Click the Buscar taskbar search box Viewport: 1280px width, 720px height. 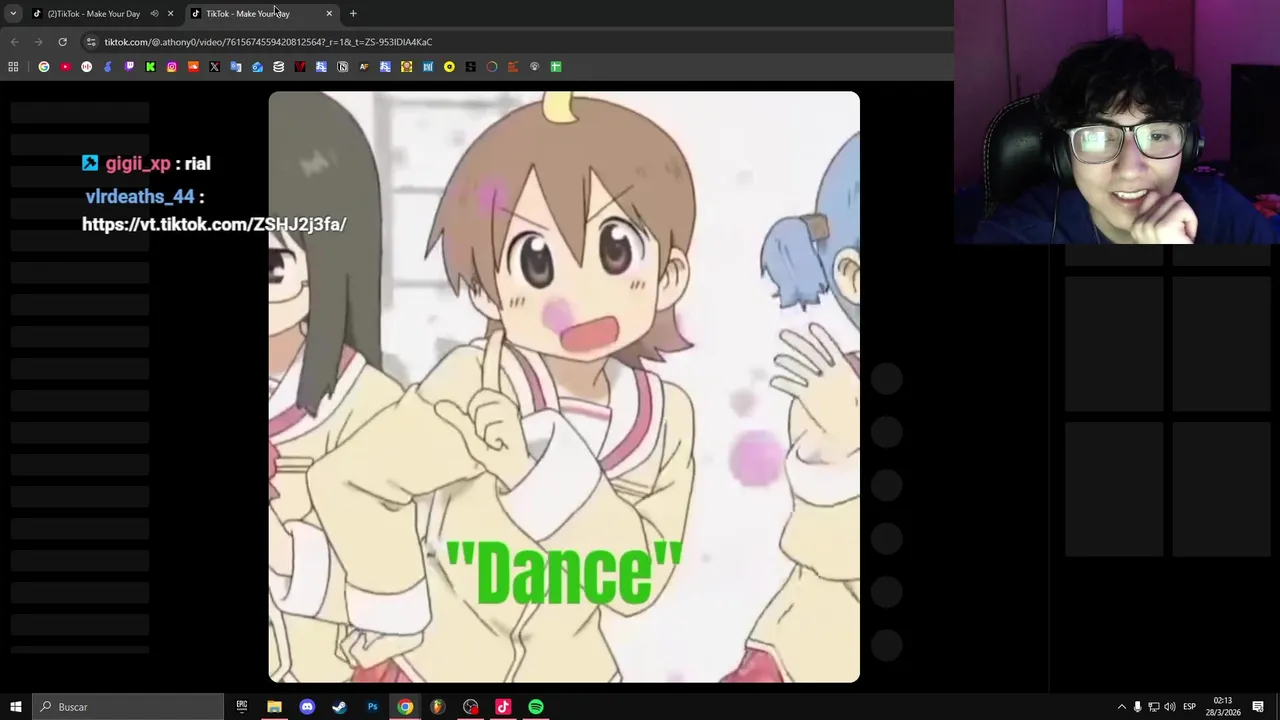point(128,707)
